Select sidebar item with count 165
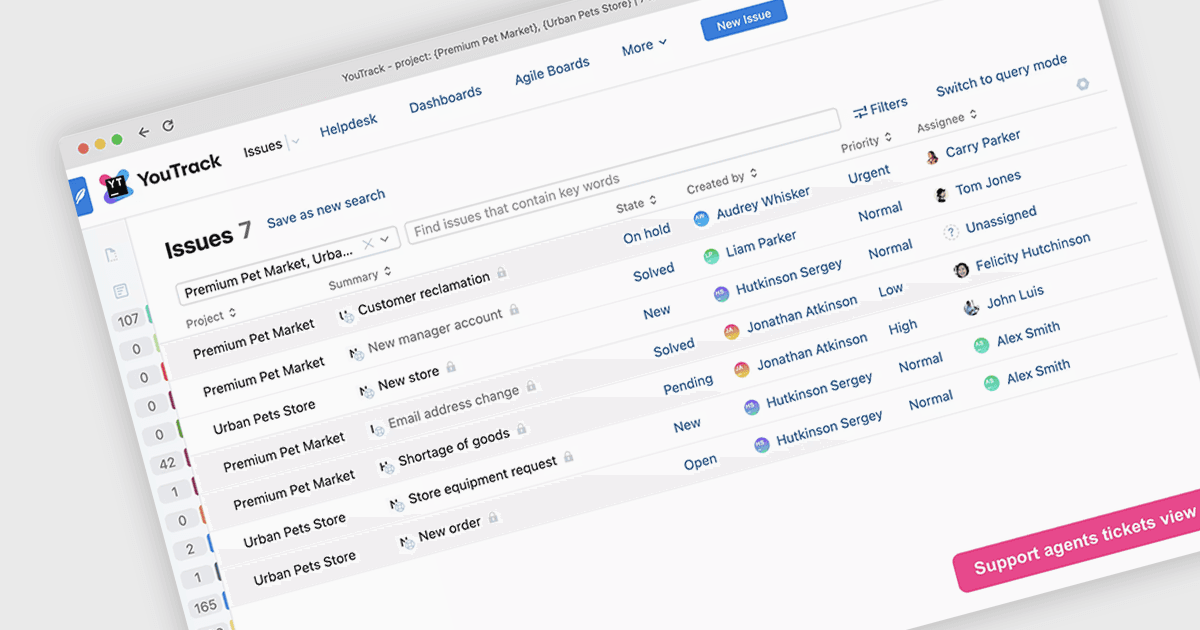 (x=205, y=606)
